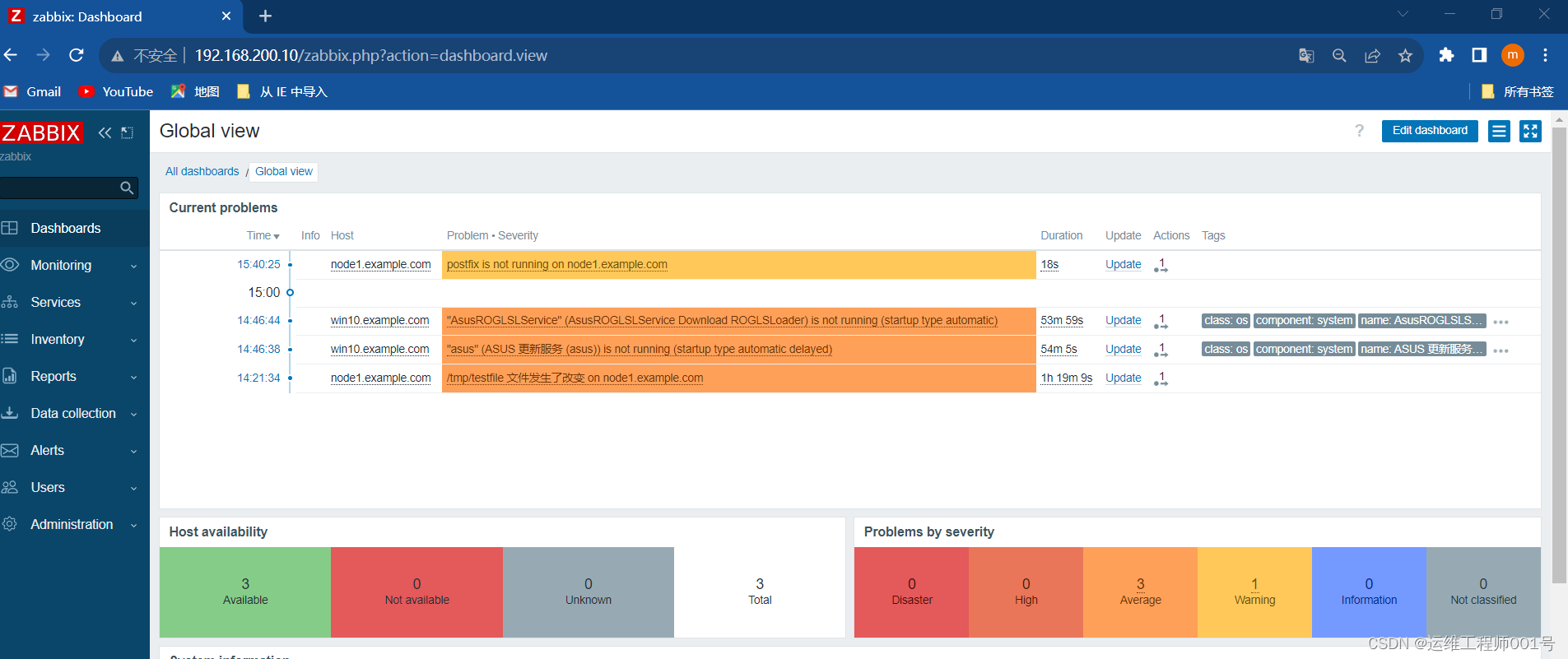Expand the Monitoring menu chevron
Image resolution: width=1568 pixels, height=659 pixels.
pyautogui.click(x=133, y=267)
